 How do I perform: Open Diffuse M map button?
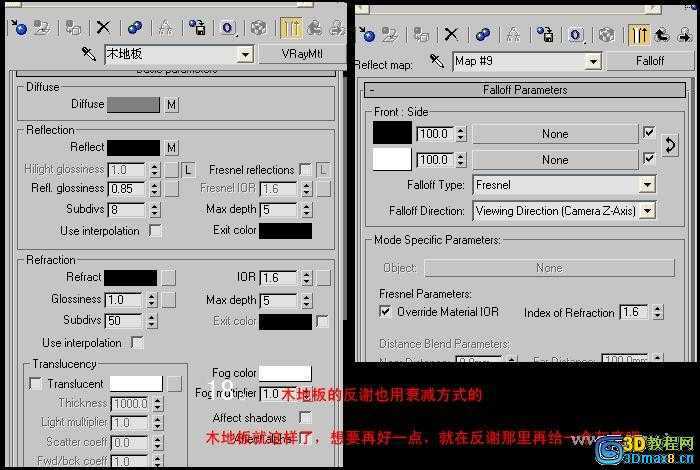171,105
